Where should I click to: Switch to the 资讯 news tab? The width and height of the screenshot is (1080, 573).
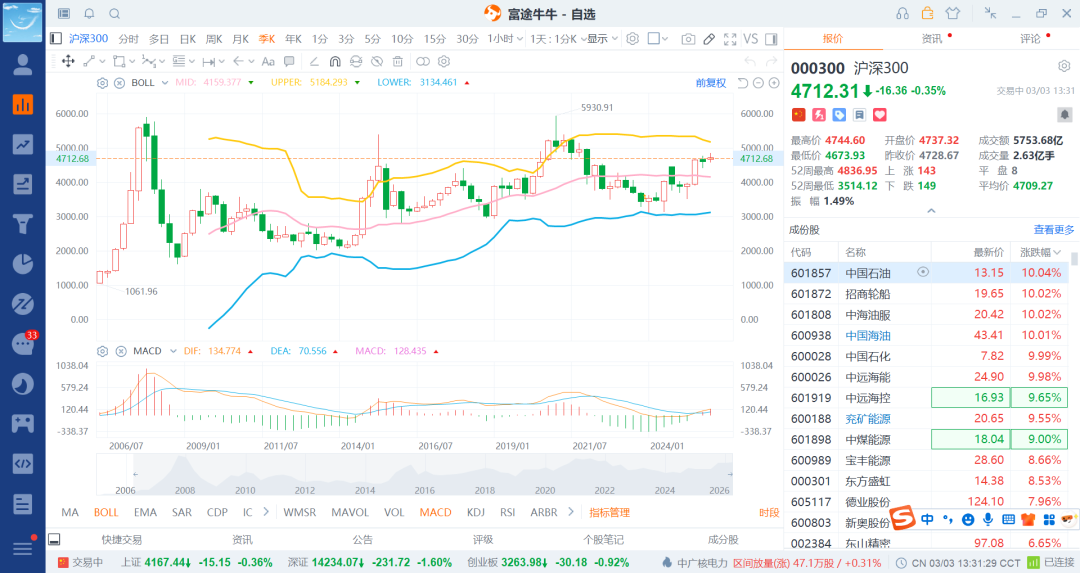tap(932, 39)
